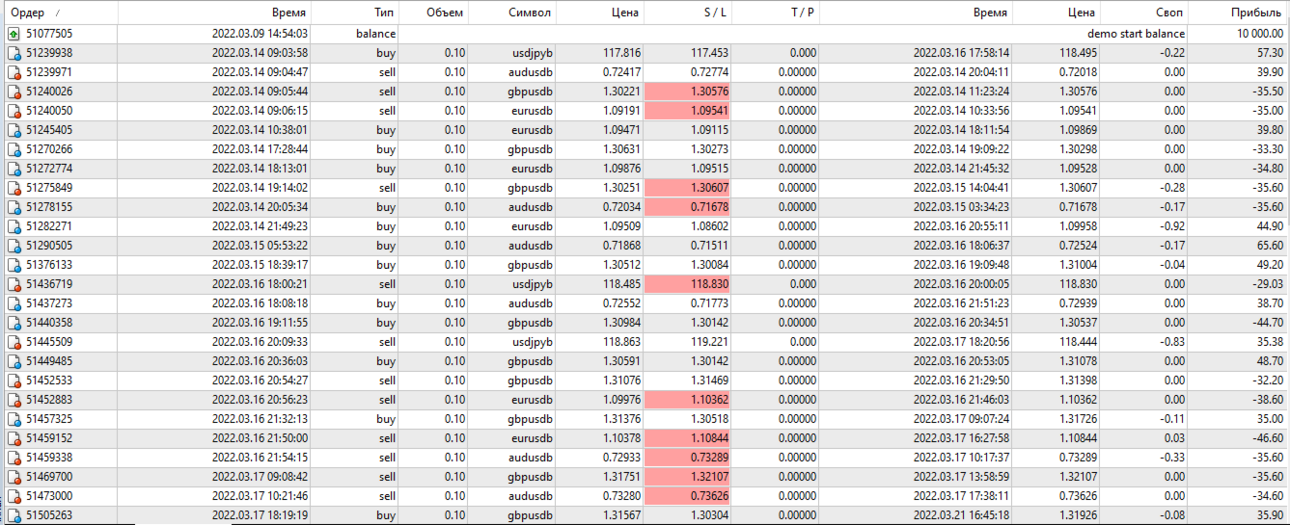The width and height of the screenshot is (1290, 525).
Task: Click the icon beside order 51459152
Action: [14, 438]
